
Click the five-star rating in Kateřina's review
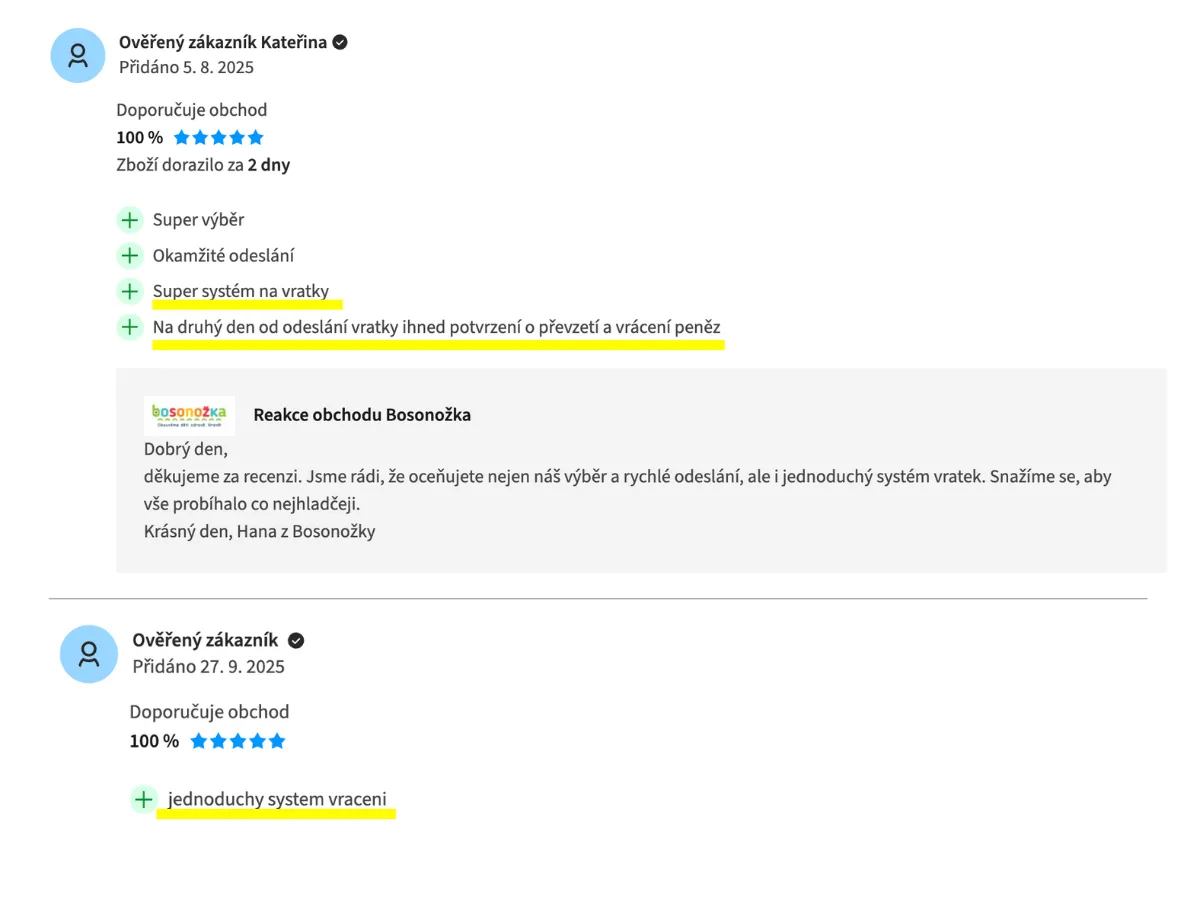click(x=219, y=138)
